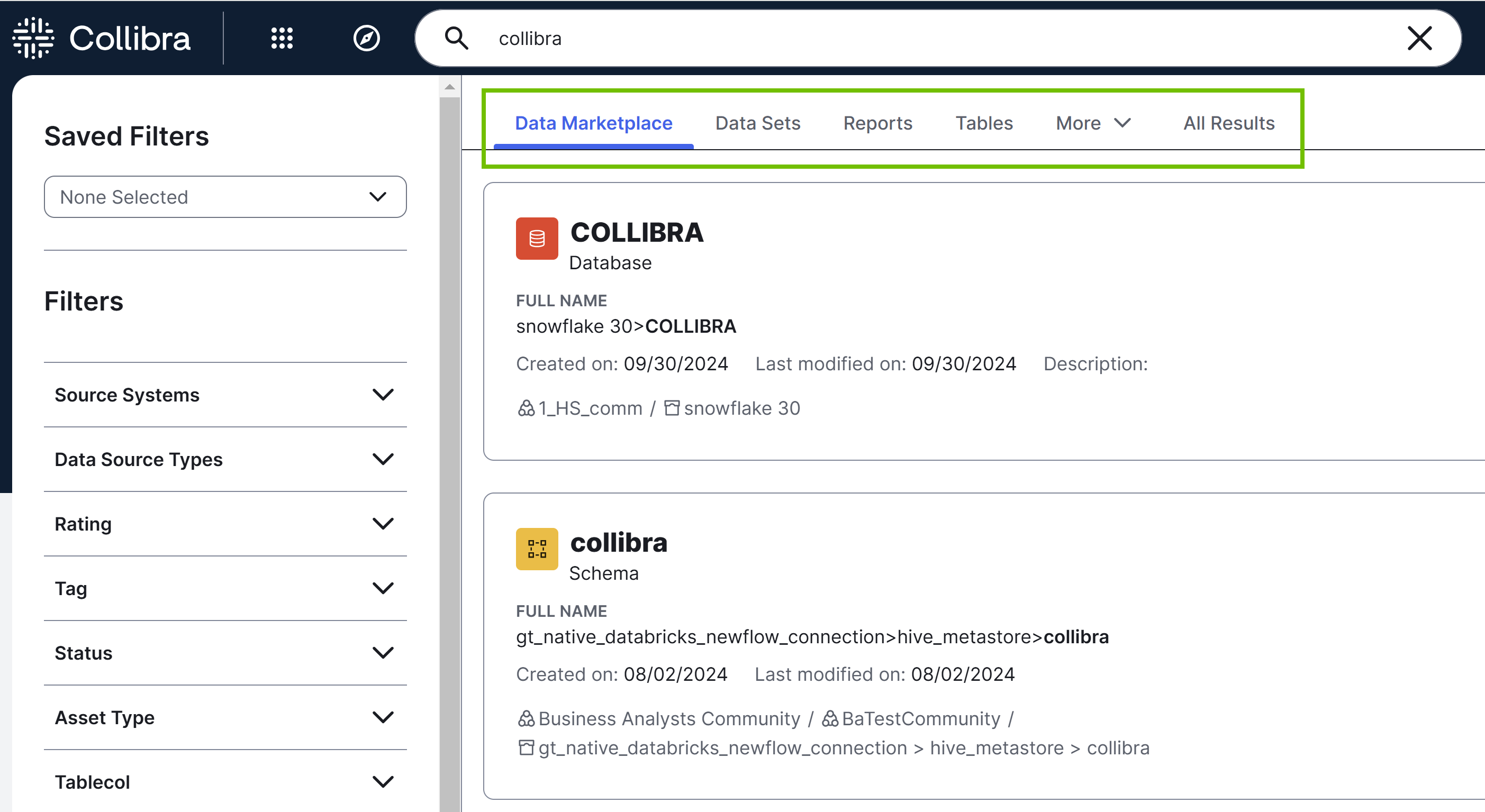Viewport: 1485px width, 812px height.
Task: Select the Data Marketplace tab
Action: click(592, 122)
